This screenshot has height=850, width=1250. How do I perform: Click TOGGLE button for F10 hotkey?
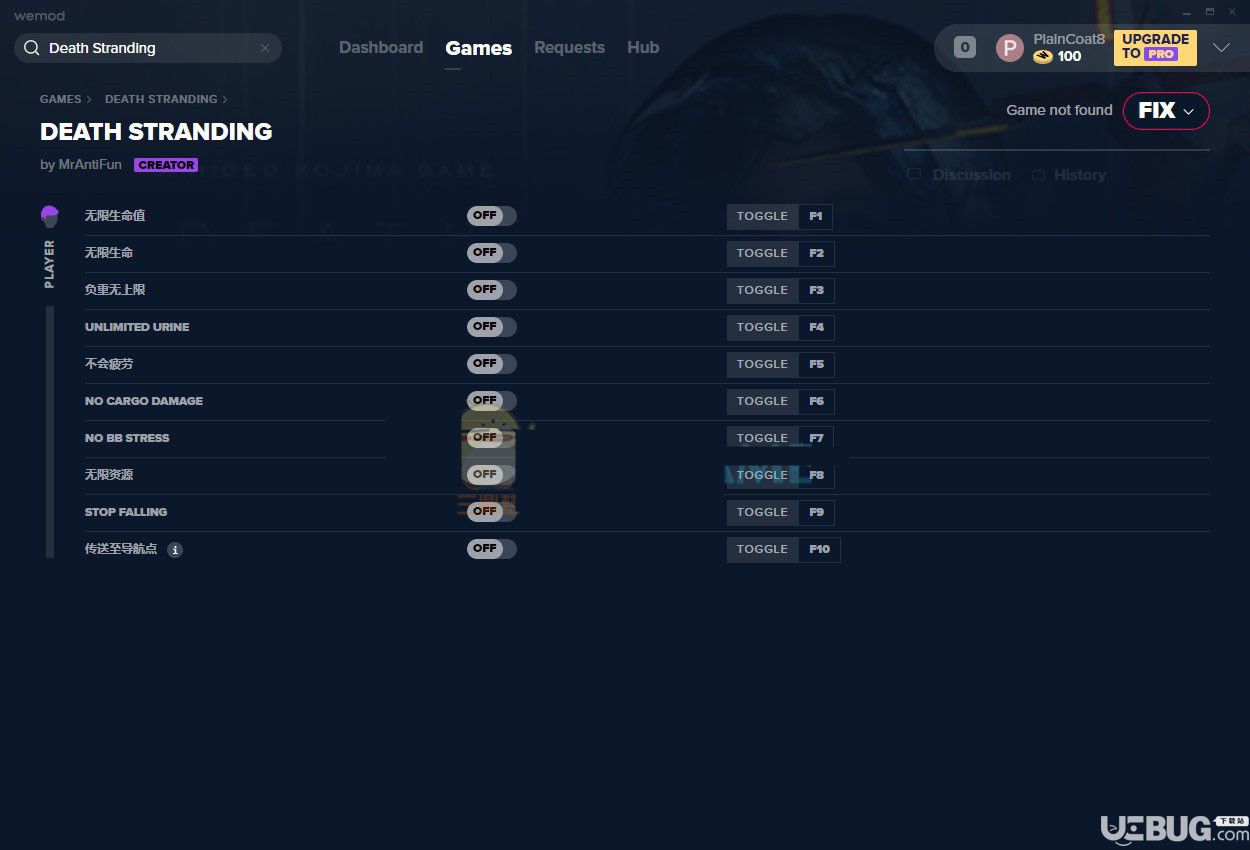(762, 549)
